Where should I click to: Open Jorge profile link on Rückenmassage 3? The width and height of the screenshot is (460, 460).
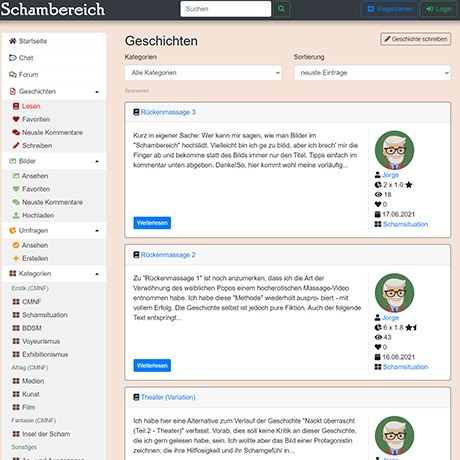pyautogui.click(x=390, y=175)
